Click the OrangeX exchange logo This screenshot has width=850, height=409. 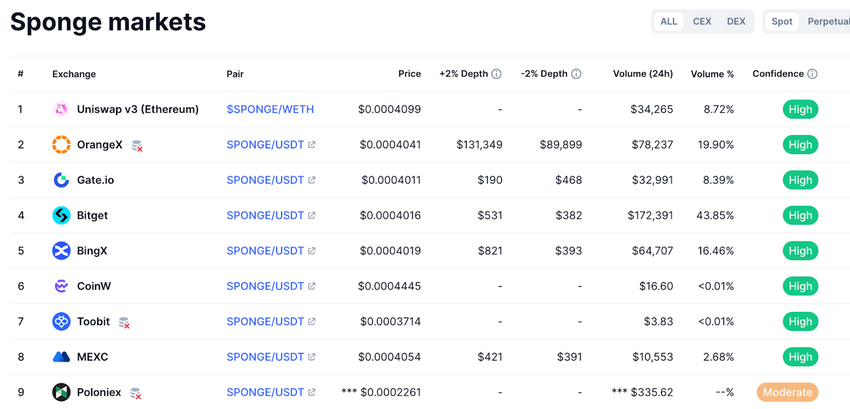point(61,145)
